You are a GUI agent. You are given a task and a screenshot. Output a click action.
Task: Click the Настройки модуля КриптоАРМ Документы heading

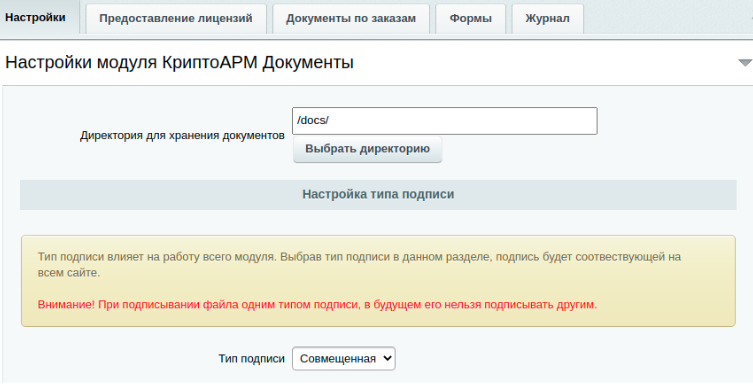[179, 62]
